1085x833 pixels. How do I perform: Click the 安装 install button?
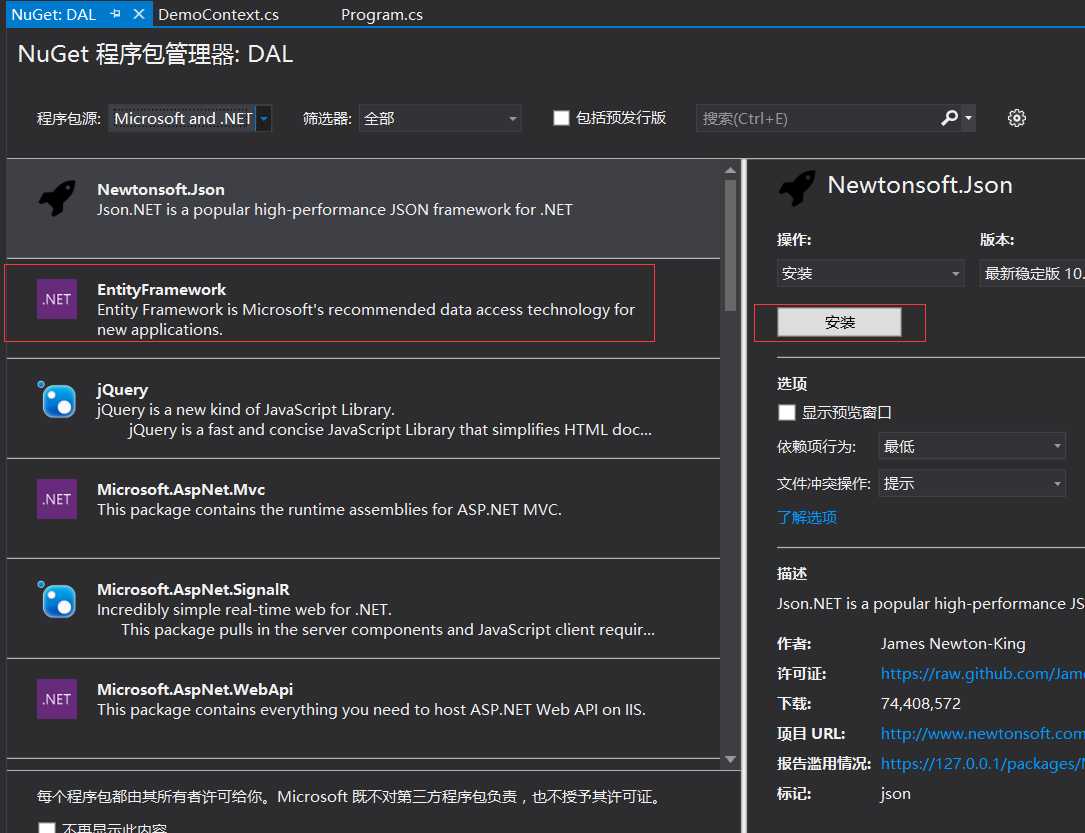[839, 322]
